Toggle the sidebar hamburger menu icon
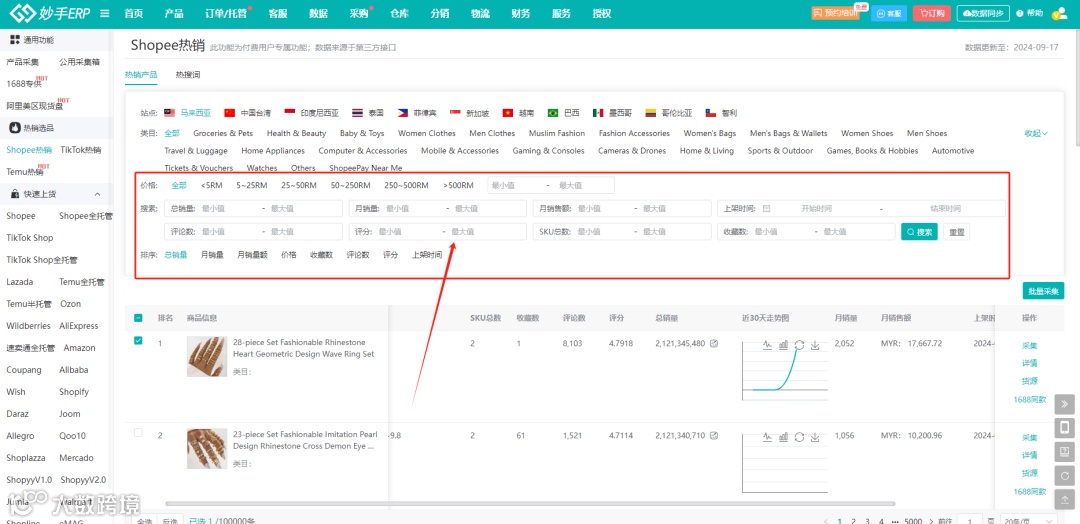 [105, 13]
